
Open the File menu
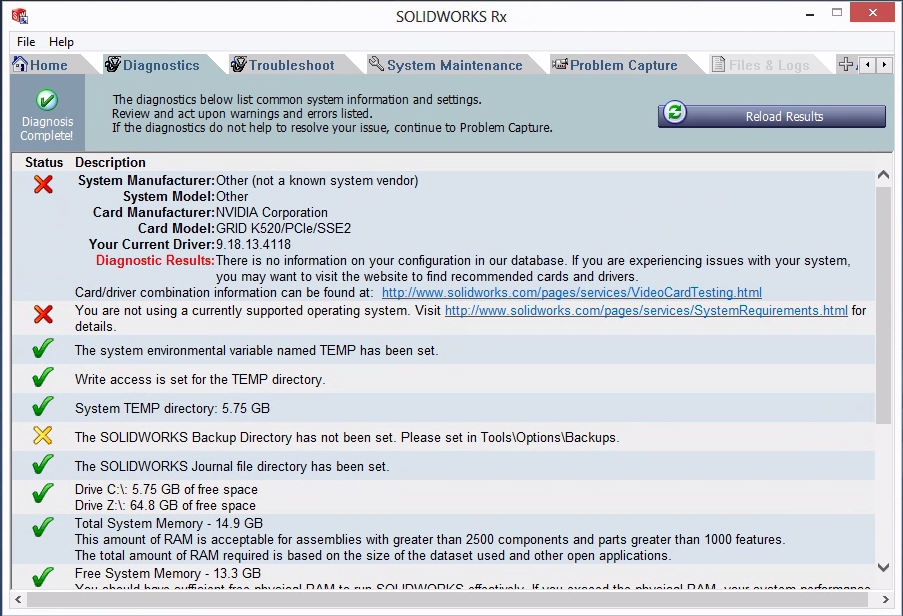pyautogui.click(x=26, y=42)
